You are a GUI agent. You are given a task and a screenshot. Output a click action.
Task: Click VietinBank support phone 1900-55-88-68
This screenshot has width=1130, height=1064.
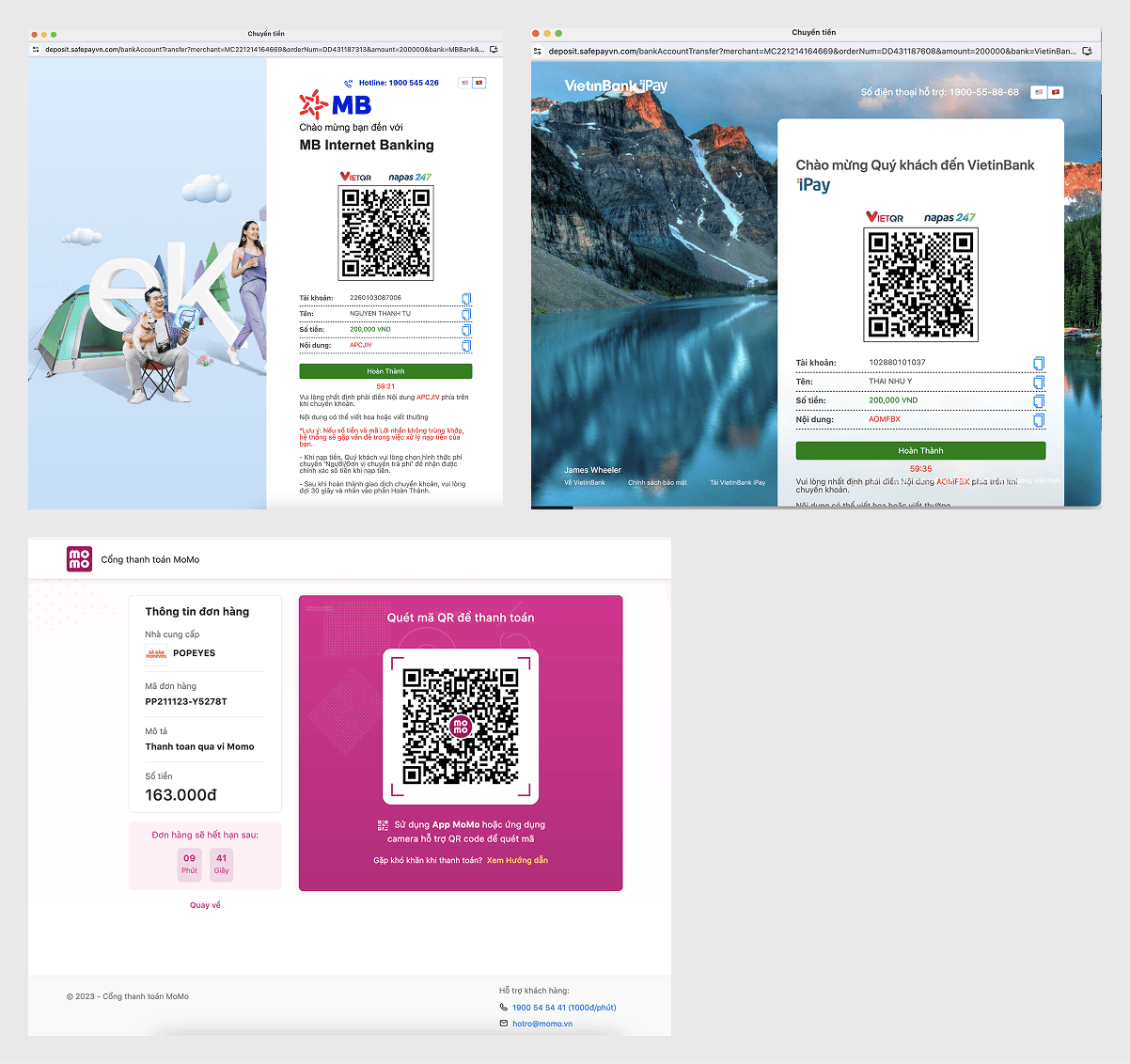coord(984,92)
